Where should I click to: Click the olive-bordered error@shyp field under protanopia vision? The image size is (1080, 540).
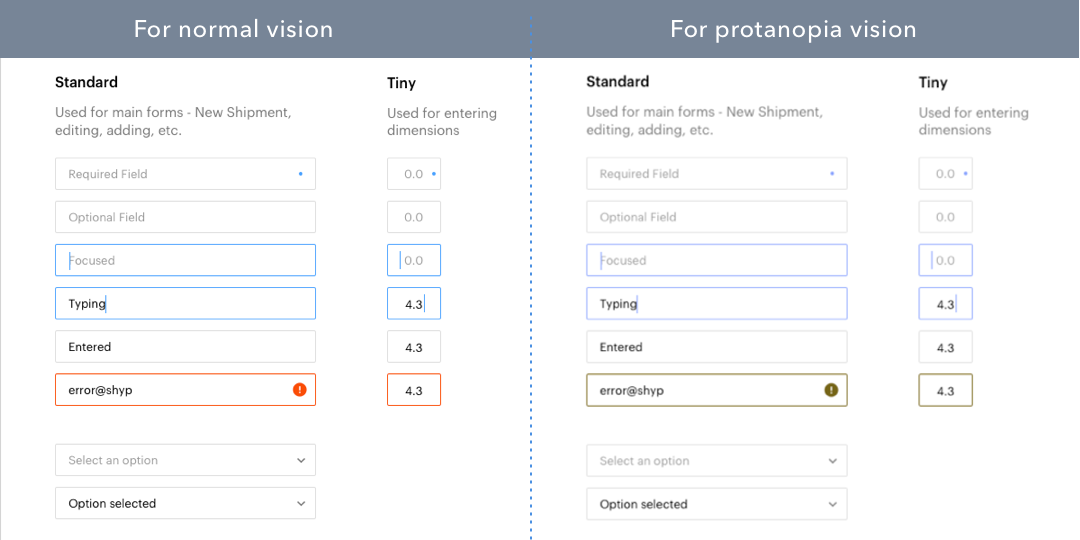pos(700,390)
